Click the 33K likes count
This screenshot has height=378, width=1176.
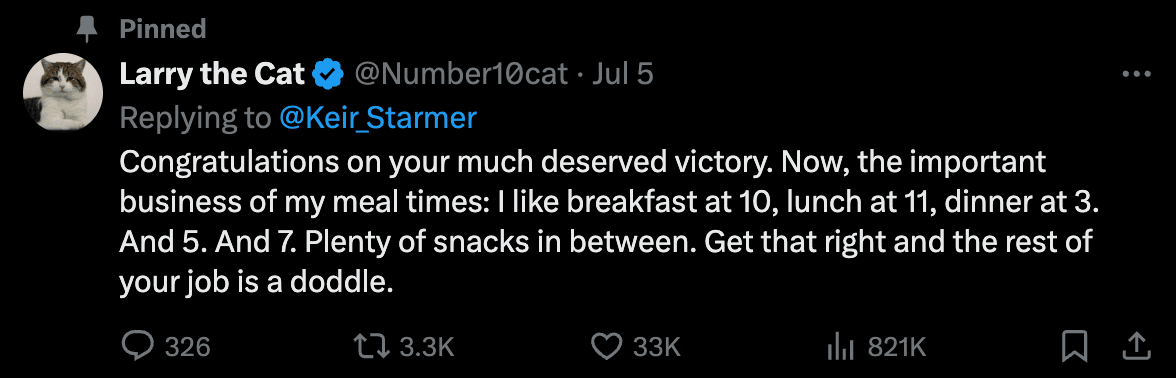click(x=656, y=347)
